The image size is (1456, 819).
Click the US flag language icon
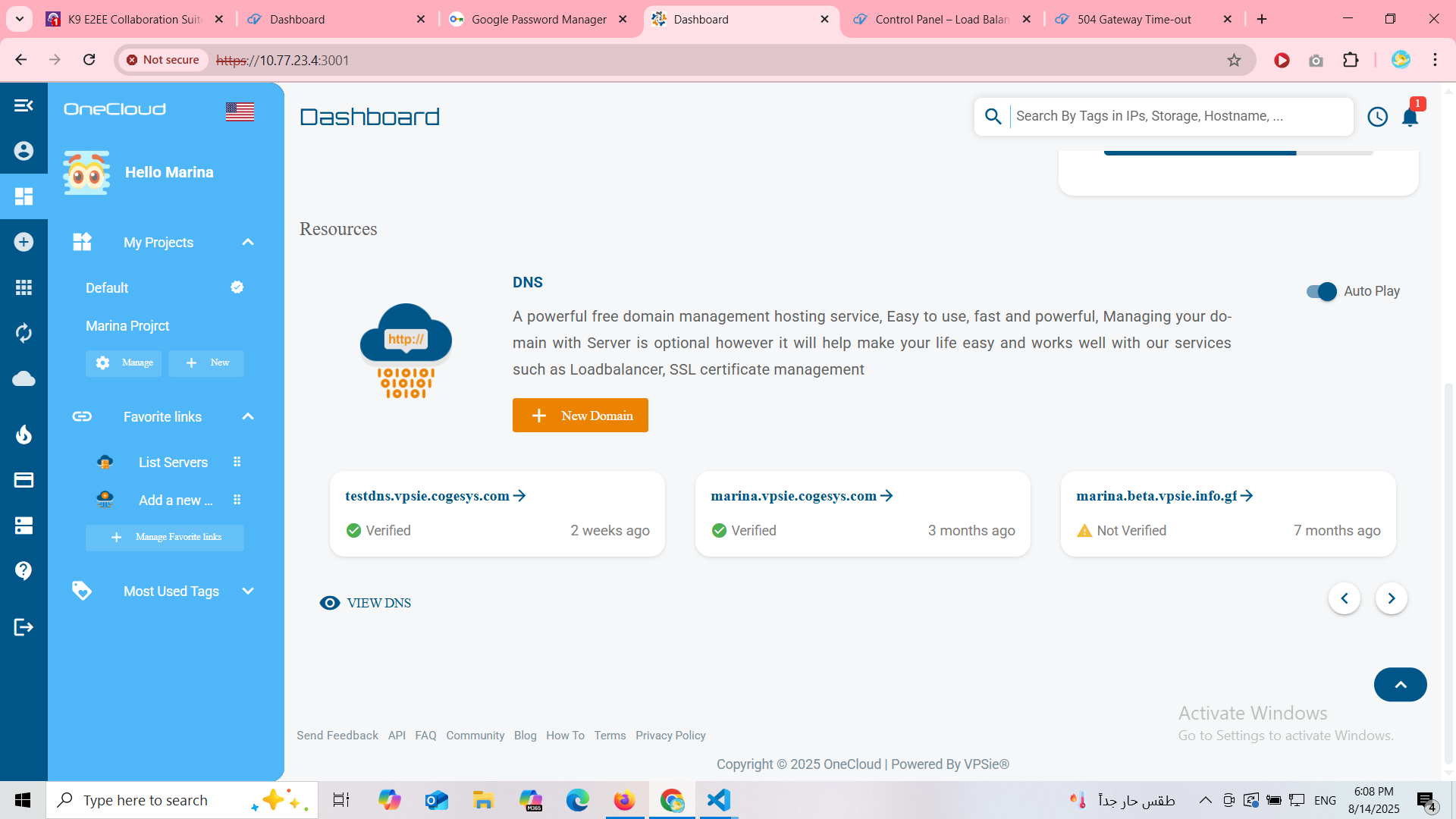(x=240, y=111)
